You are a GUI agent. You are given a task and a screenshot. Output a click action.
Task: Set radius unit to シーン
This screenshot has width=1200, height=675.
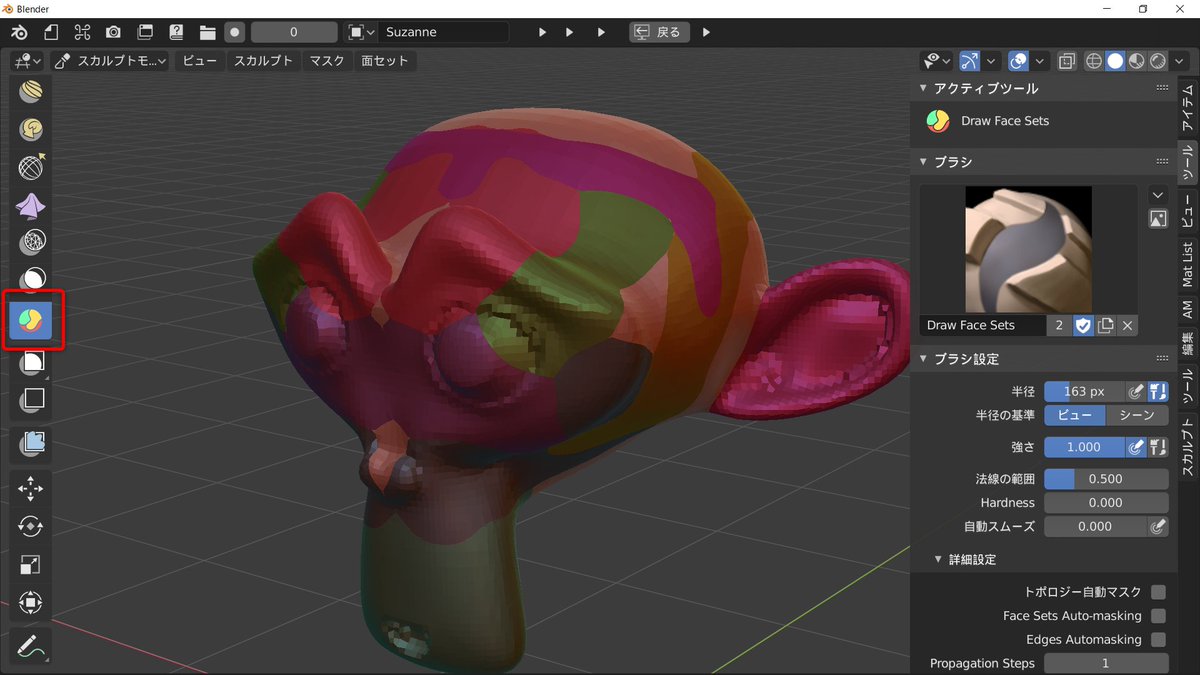[x=1137, y=415]
